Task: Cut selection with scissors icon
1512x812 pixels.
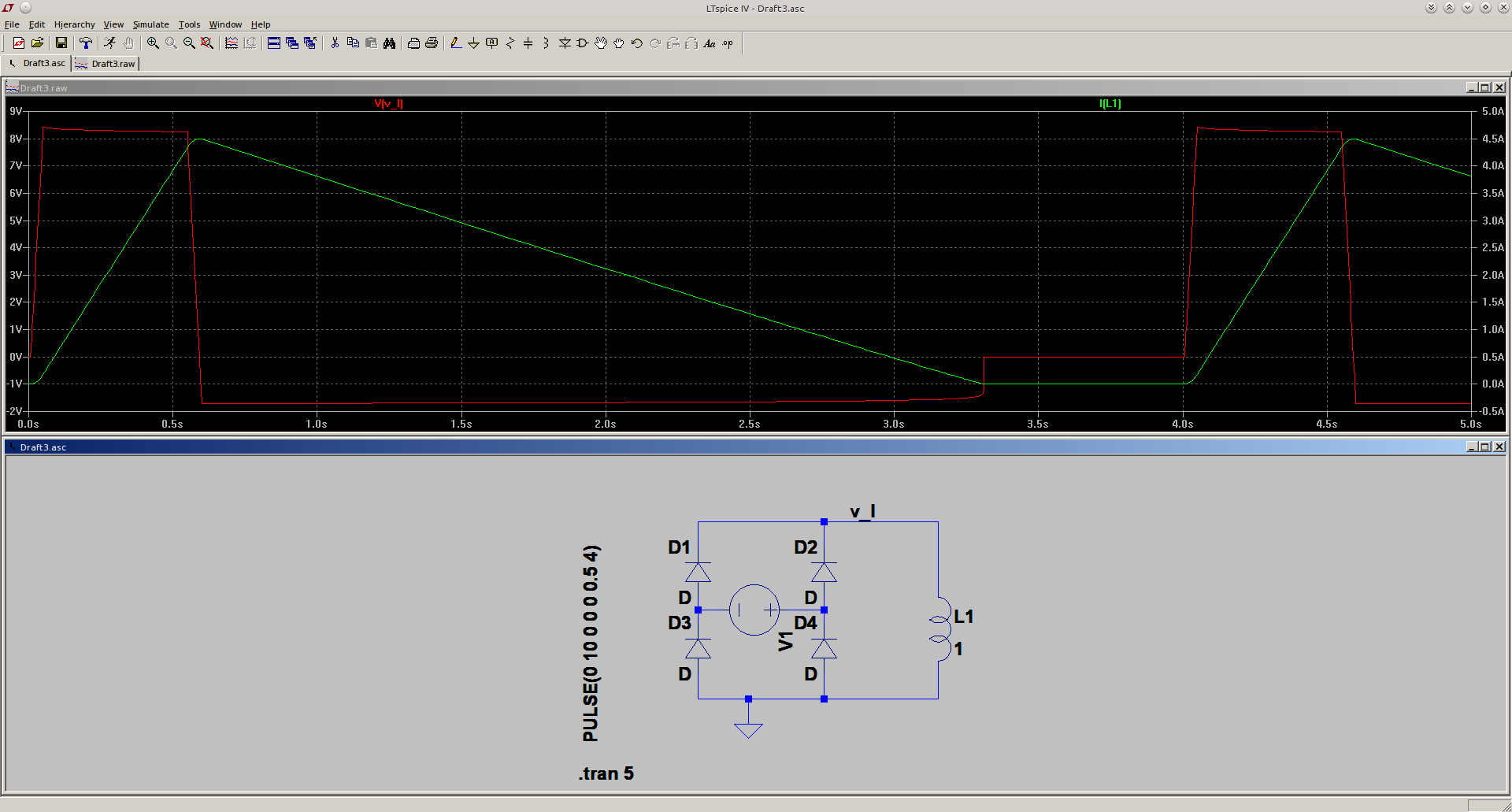Action: click(335, 43)
